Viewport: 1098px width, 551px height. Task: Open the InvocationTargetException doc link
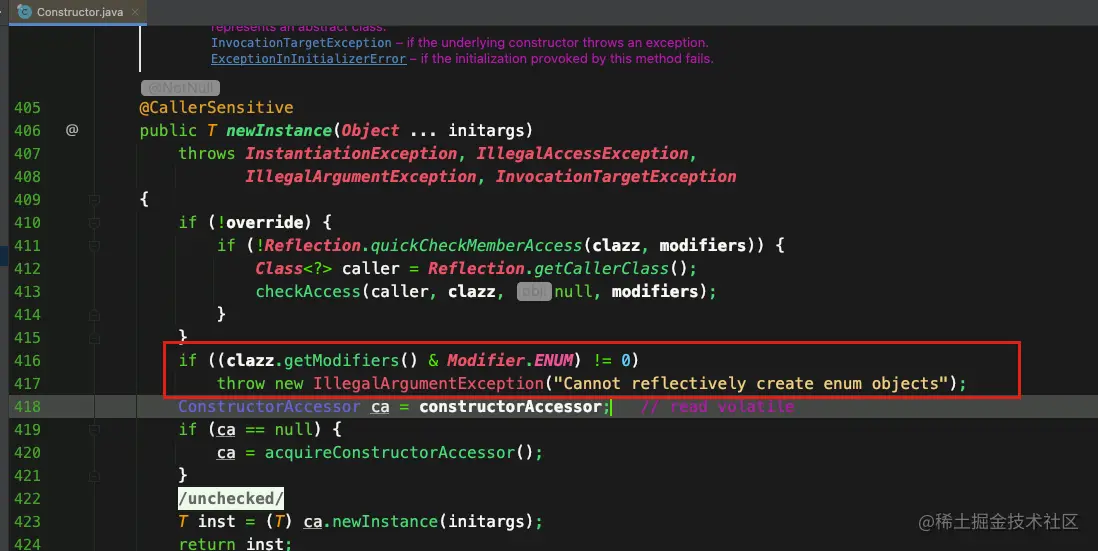[301, 43]
